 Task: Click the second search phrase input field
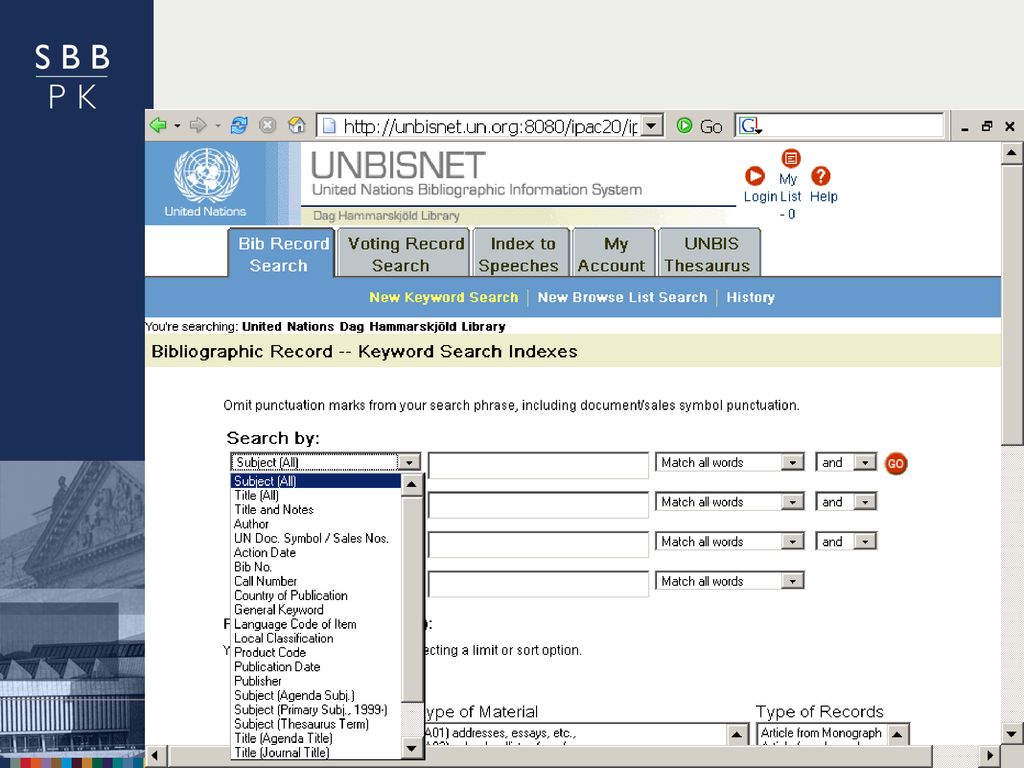point(538,505)
